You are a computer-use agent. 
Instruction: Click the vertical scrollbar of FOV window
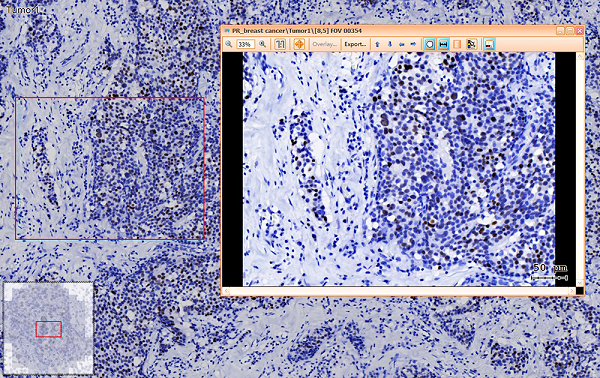[580, 169]
